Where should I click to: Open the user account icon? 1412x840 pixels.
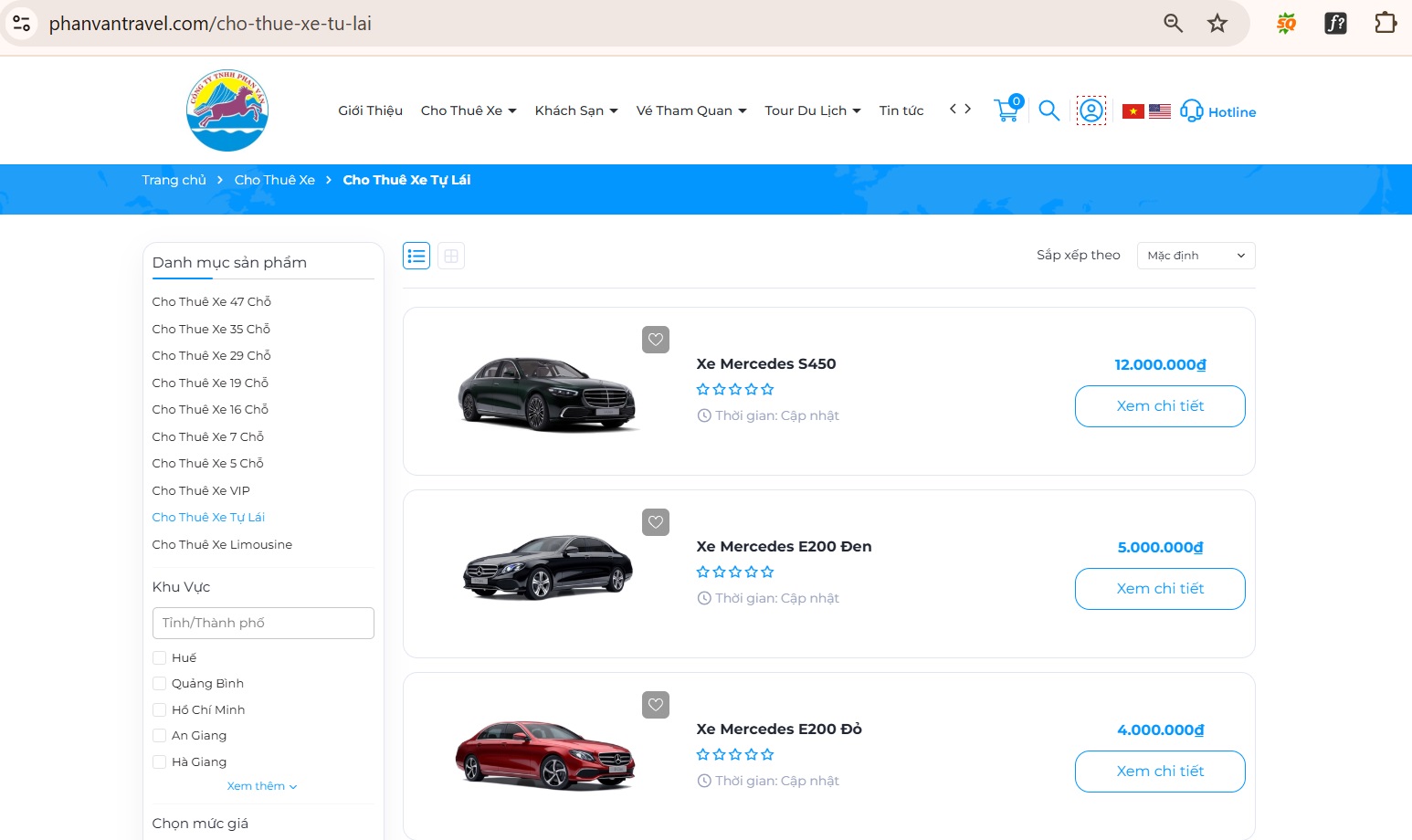tap(1092, 110)
